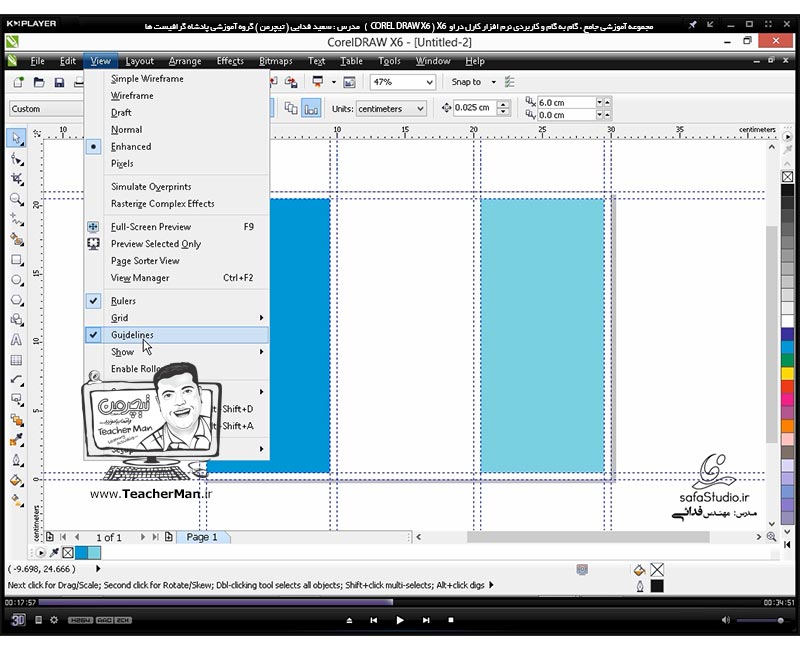
Task: Pick the yellow palette swatch
Action: (787, 373)
